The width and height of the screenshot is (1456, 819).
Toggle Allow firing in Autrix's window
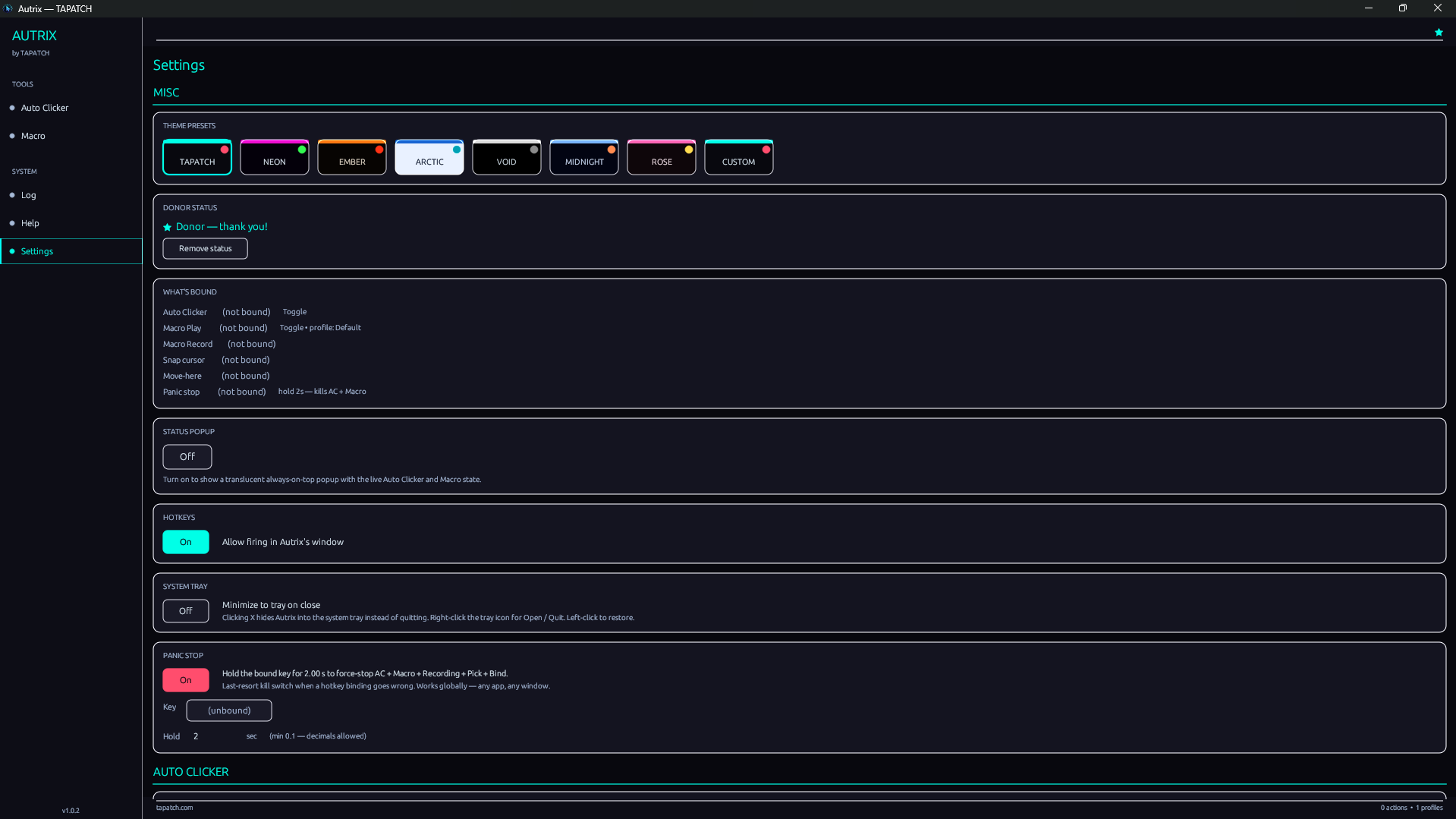pos(186,542)
